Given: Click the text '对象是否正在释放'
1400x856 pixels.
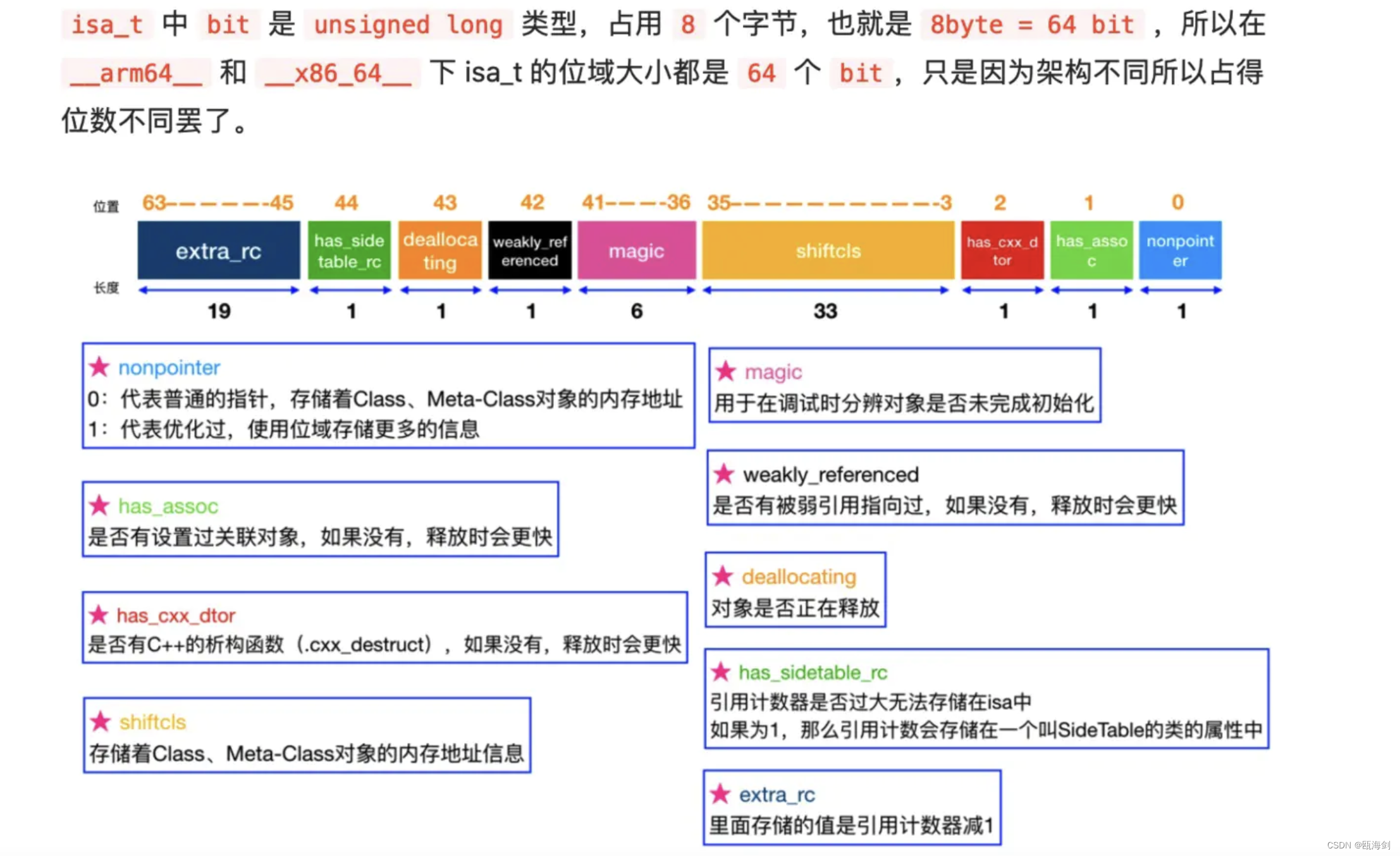Looking at the screenshot, I should click(795, 608).
